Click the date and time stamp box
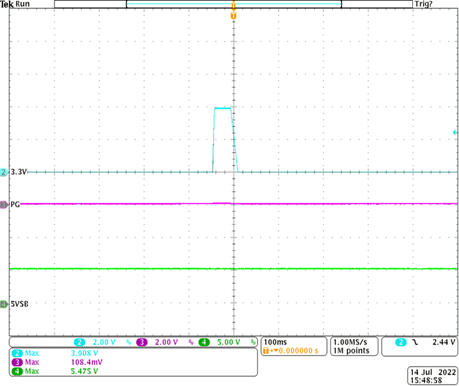 (x=433, y=376)
